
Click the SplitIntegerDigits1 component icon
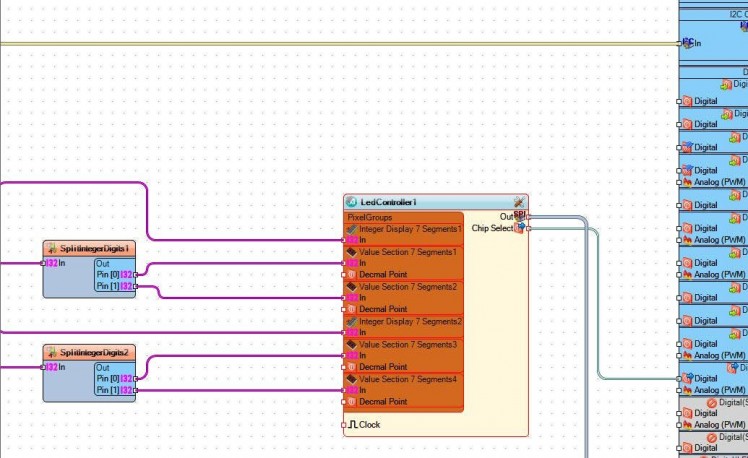coord(52,249)
